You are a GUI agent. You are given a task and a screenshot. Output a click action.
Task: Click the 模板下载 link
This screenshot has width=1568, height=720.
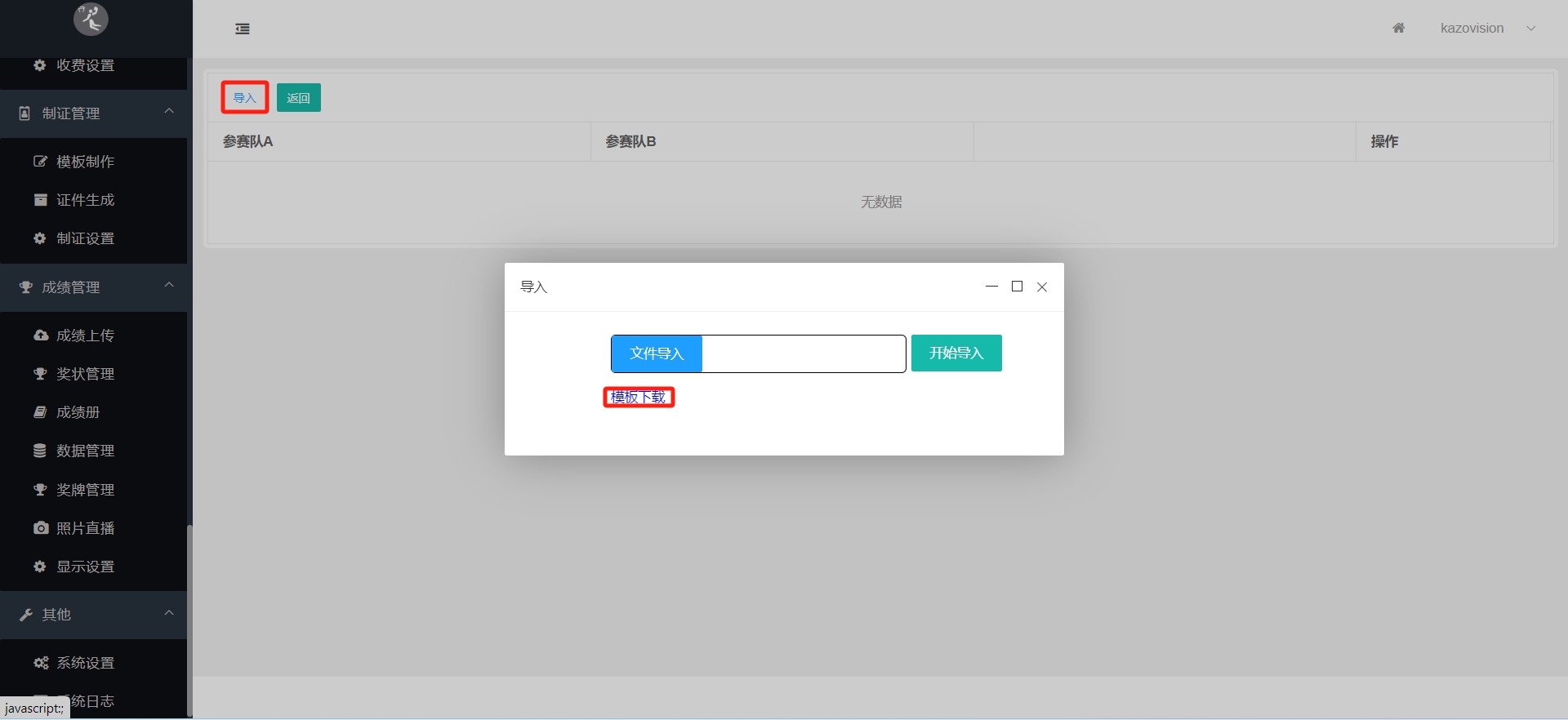[639, 398]
